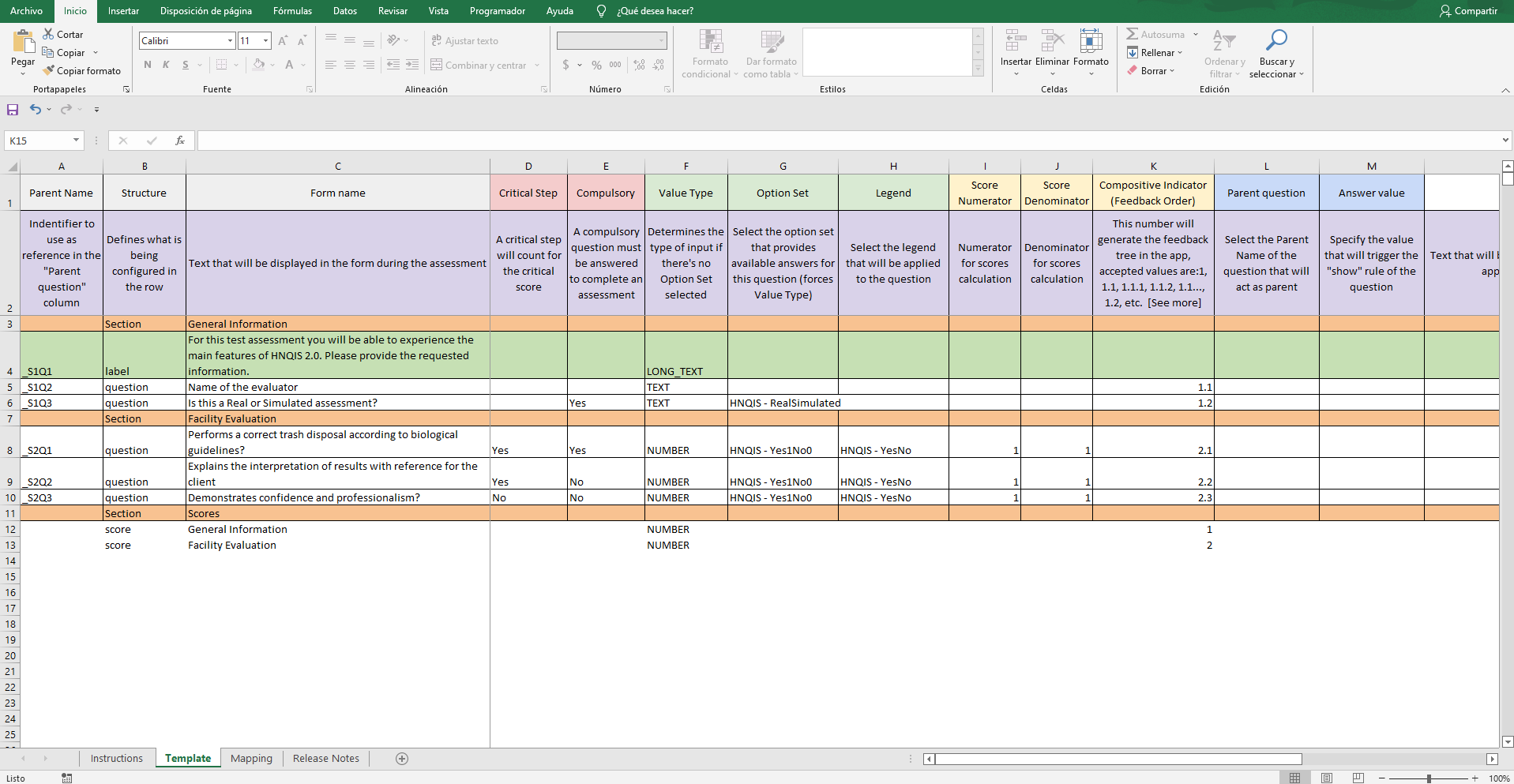Toggle Bold N formatting
1514x784 pixels.
point(148,65)
